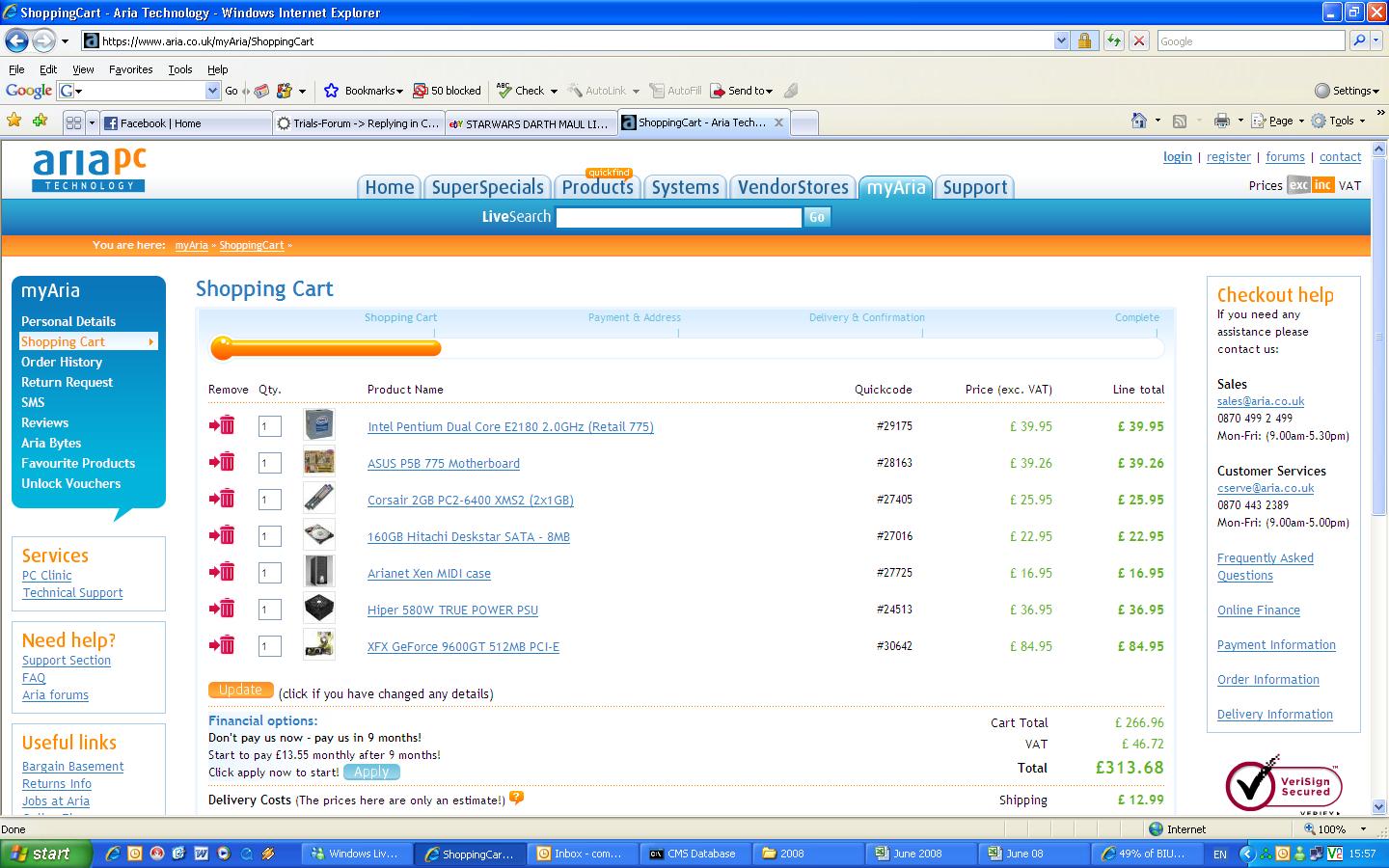The width and height of the screenshot is (1389, 868).
Task: Remove Intel Pentium Dual Core from cart
Action: click(222, 425)
